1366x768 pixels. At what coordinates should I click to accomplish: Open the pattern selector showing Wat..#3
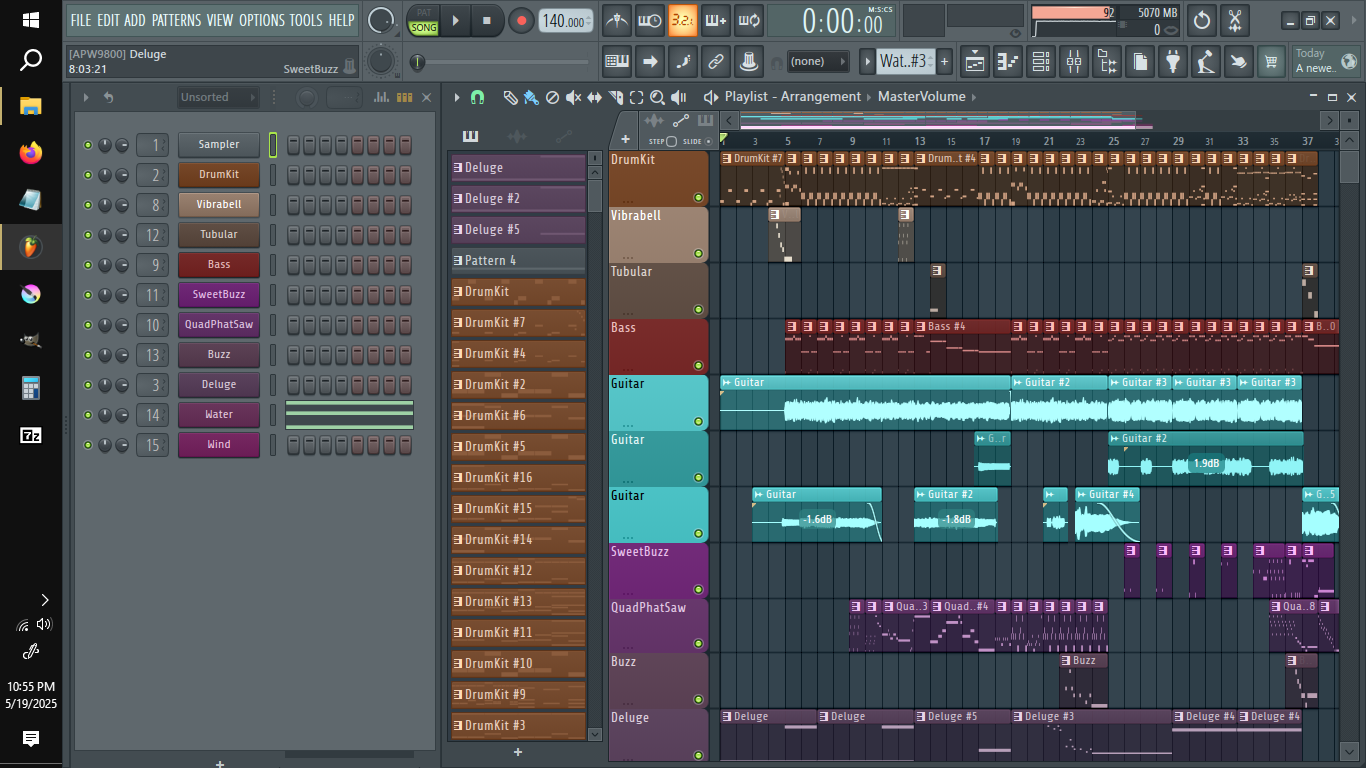tap(902, 62)
